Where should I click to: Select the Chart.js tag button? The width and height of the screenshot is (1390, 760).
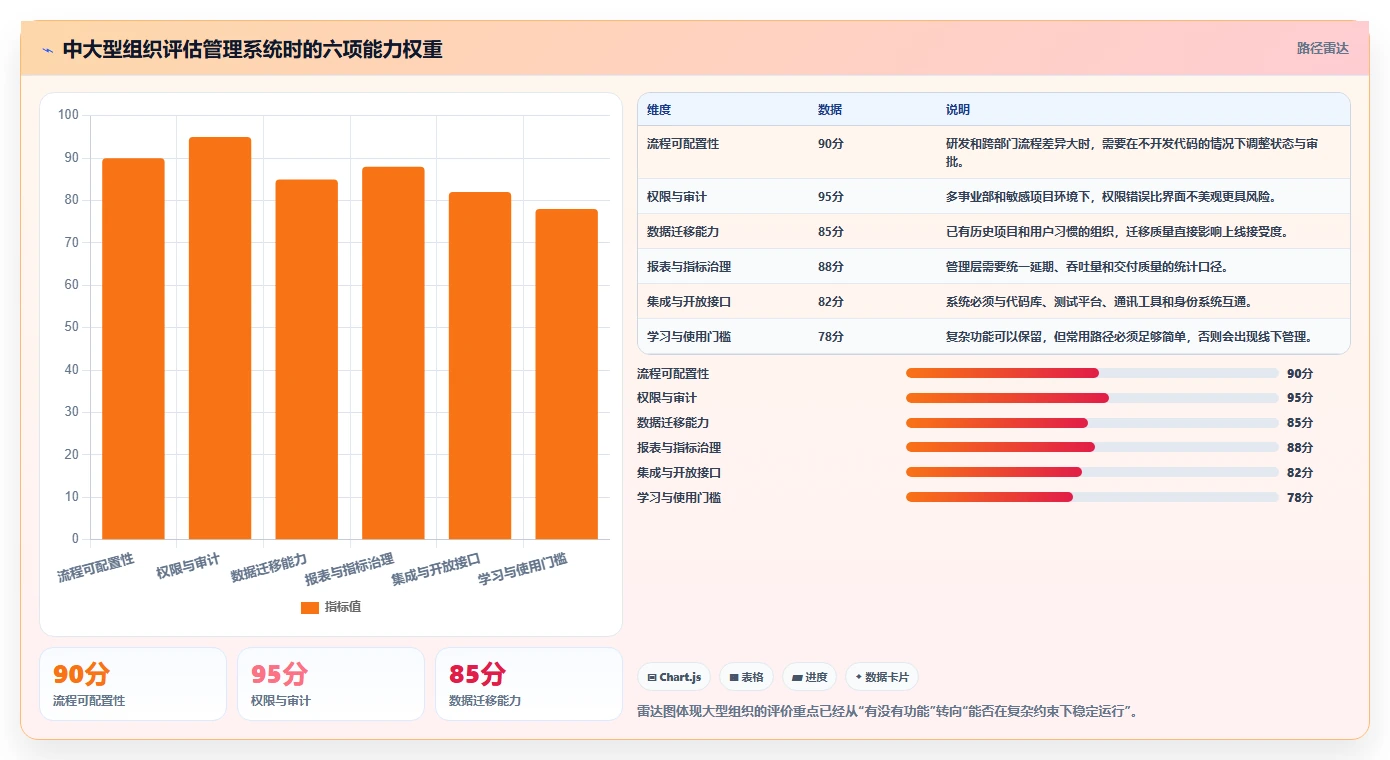[x=674, y=677]
